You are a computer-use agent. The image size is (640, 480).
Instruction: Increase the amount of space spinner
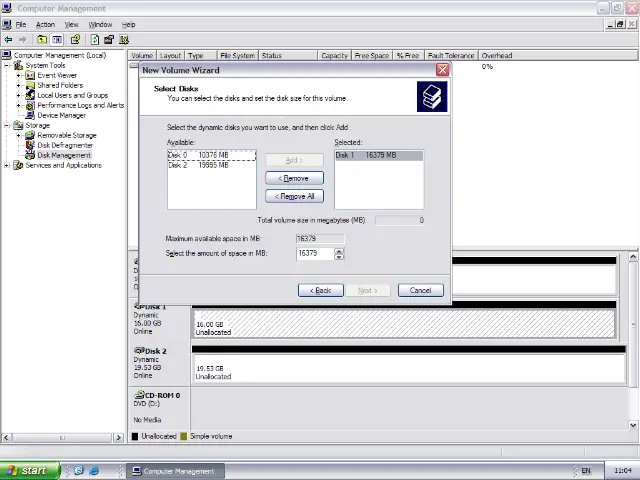pos(339,251)
